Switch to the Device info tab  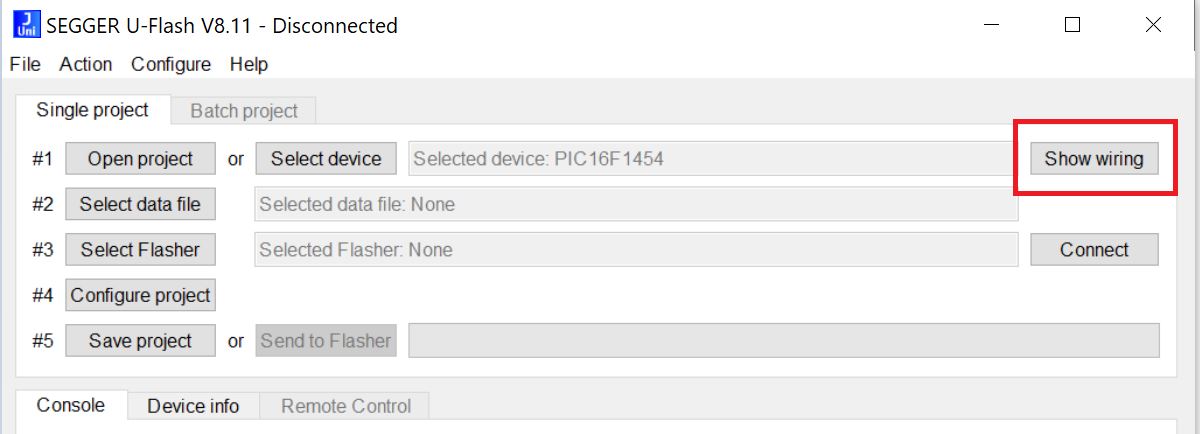coord(193,406)
